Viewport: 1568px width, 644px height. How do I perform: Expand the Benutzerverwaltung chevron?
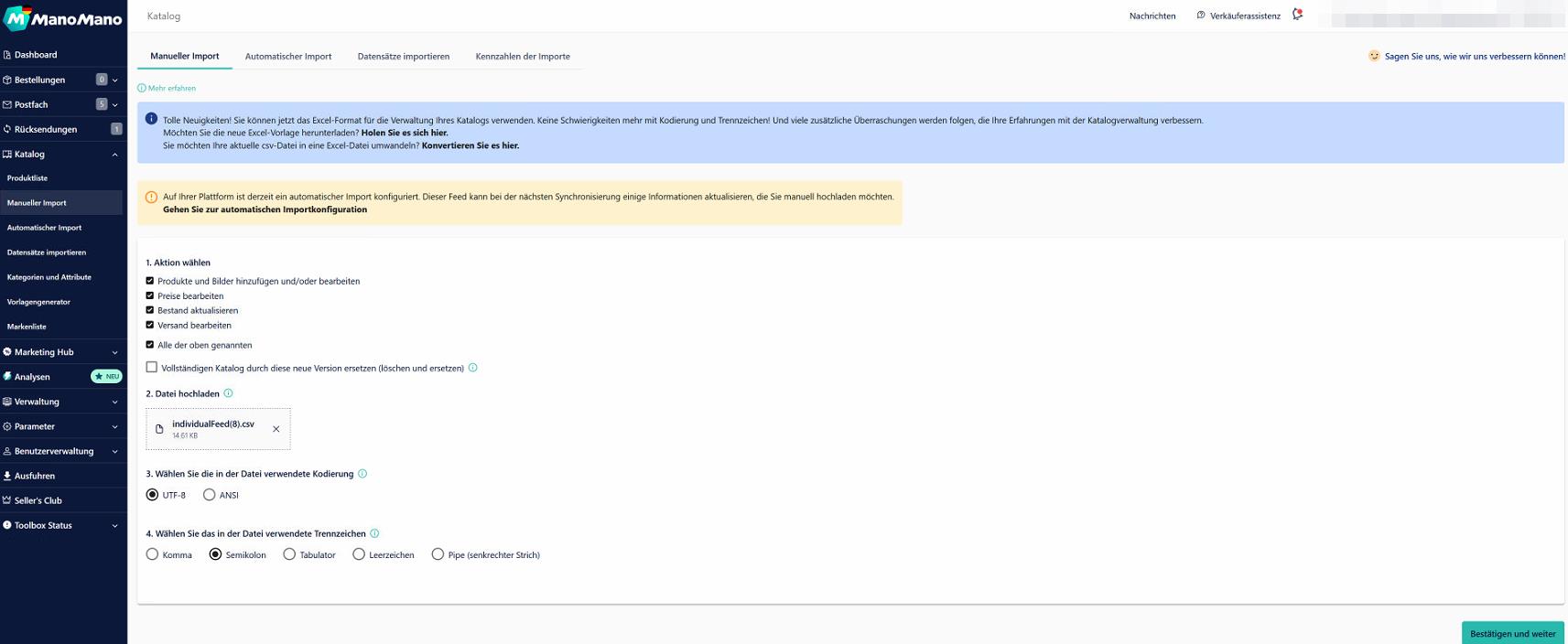click(x=115, y=451)
